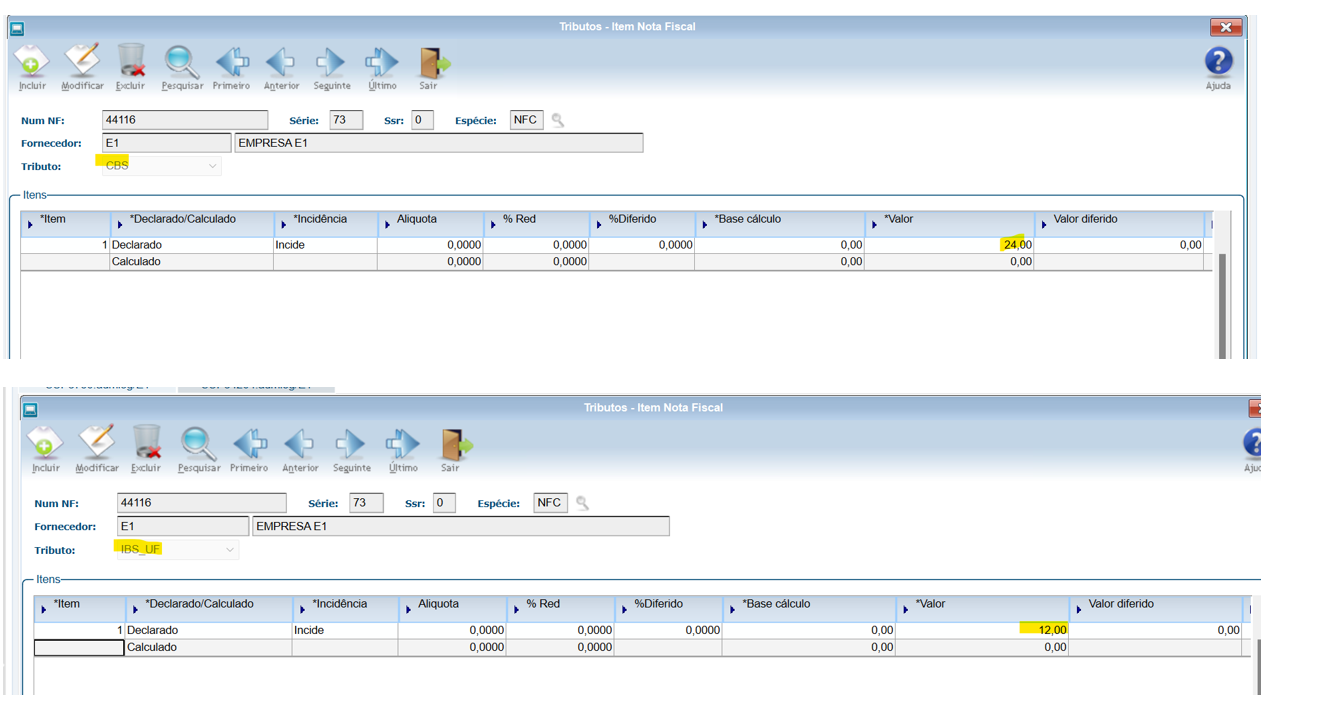This screenshot has height=718, width=1324.
Task: Click Calculado cell in top CBS grid
Action: pos(191,262)
